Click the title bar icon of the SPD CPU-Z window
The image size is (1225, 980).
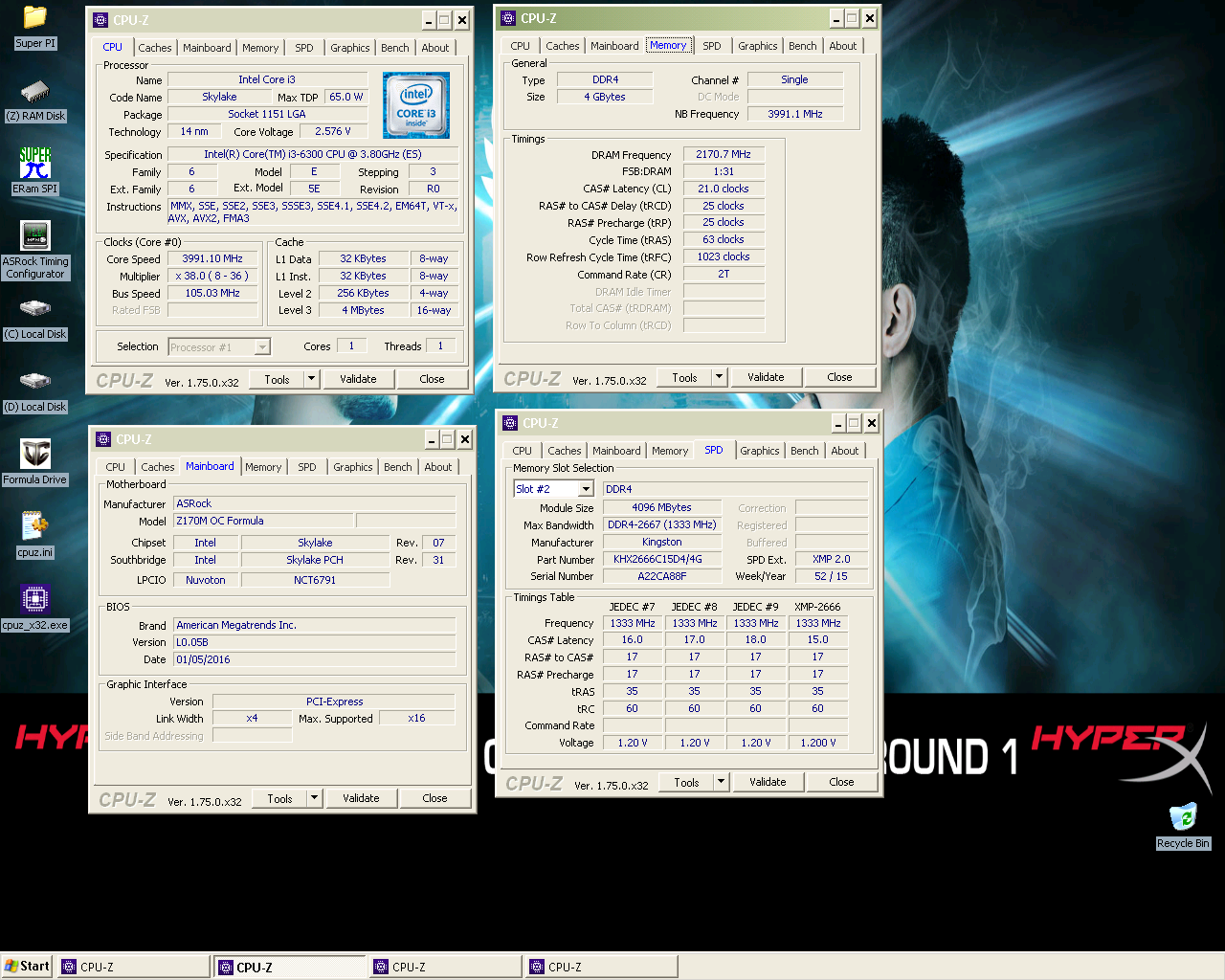(x=510, y=423)
